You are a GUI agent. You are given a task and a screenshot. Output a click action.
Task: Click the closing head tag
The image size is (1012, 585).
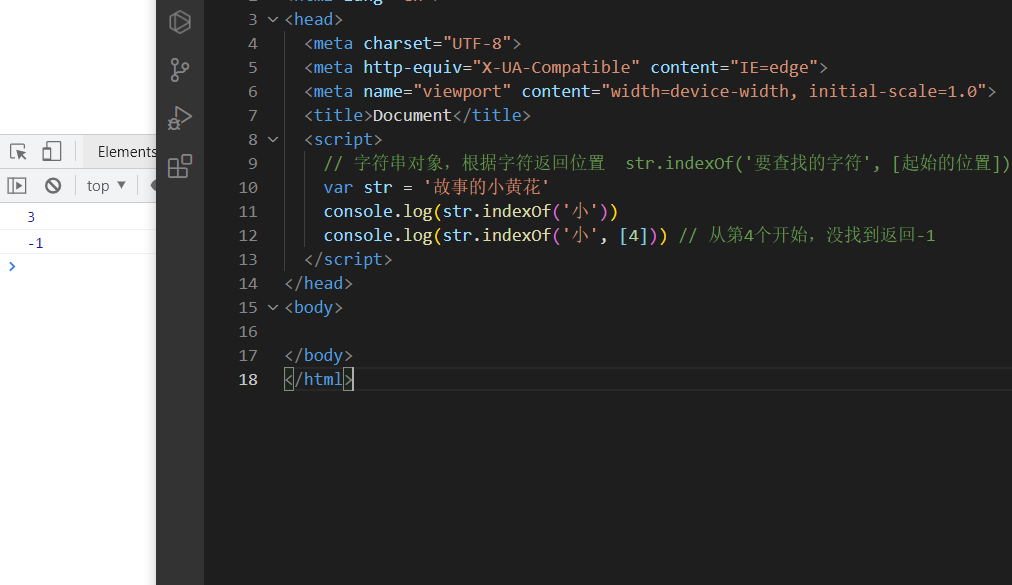tap(319, 283)
